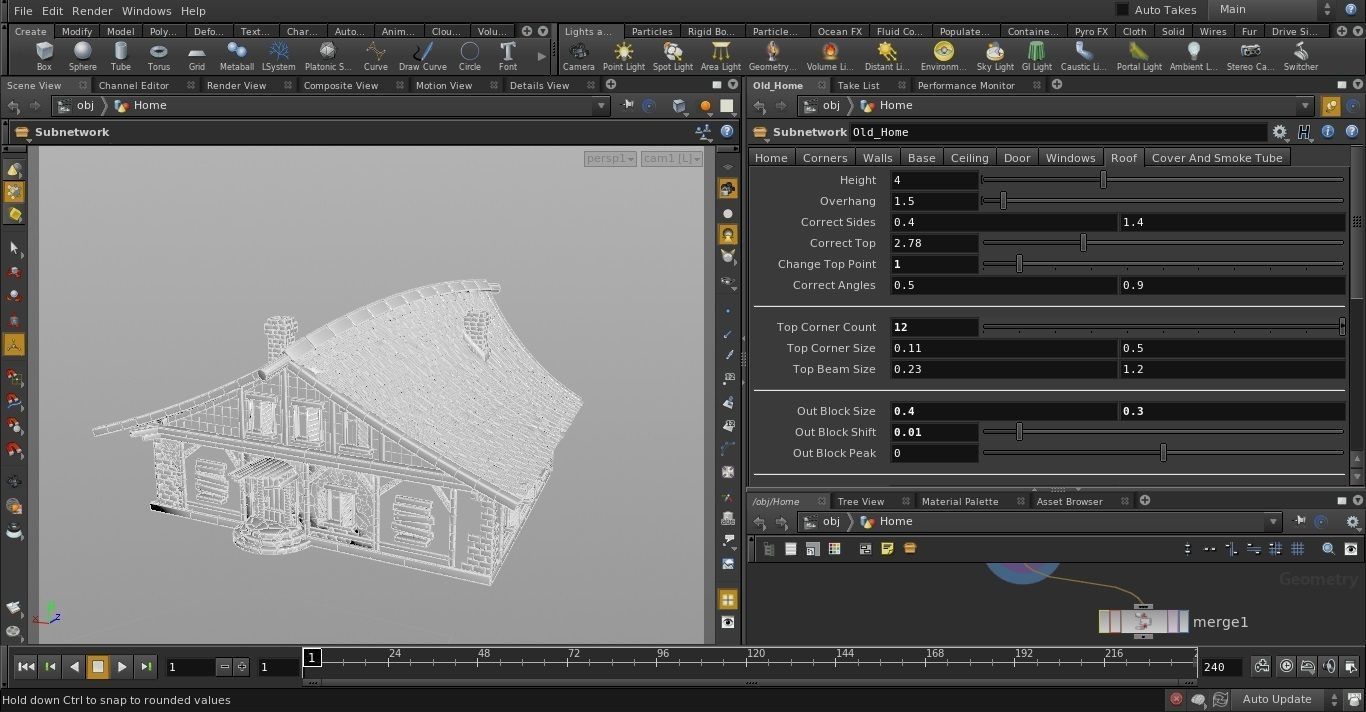Play the timeline forward
Screen dimensions: 1366x712
click(122, 667)
